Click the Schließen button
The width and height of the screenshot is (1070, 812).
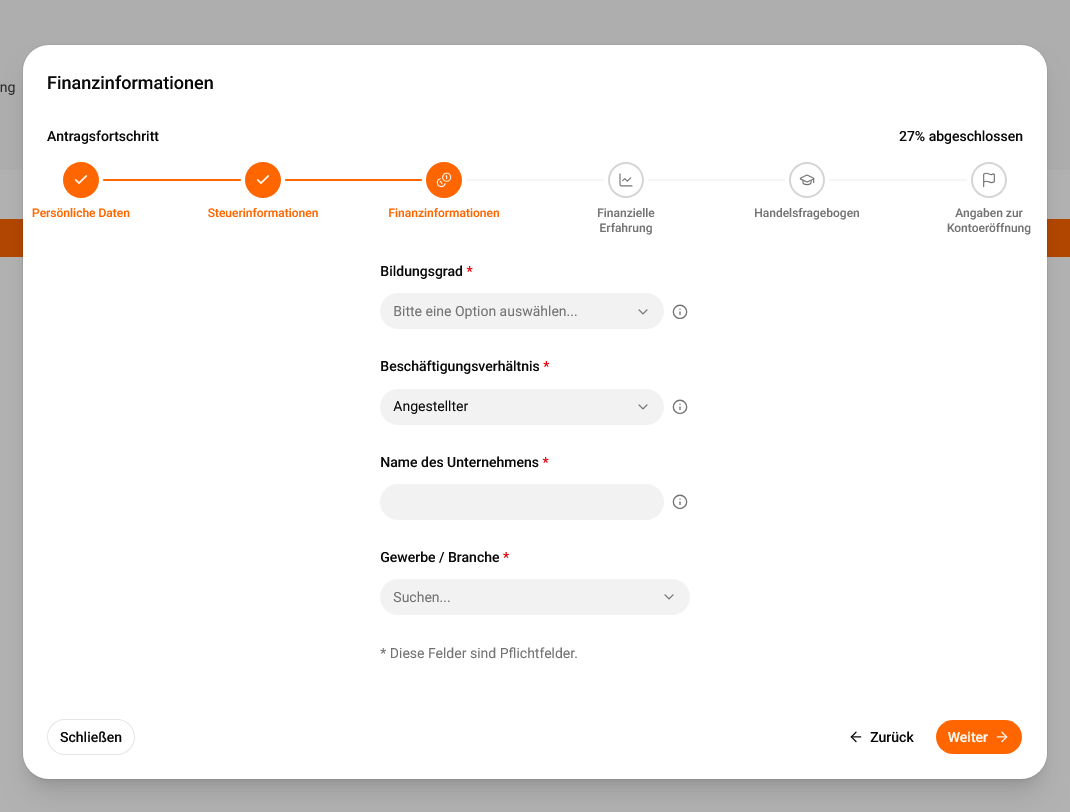91,737
